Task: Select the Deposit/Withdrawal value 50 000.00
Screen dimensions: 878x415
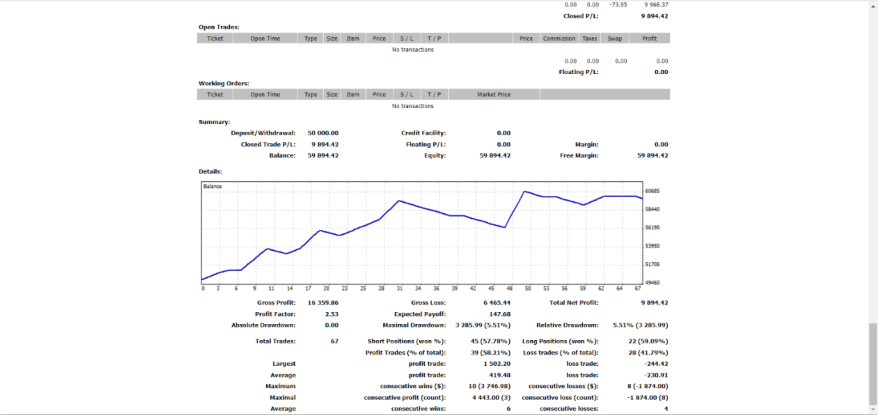Action: tap(323, 132)
